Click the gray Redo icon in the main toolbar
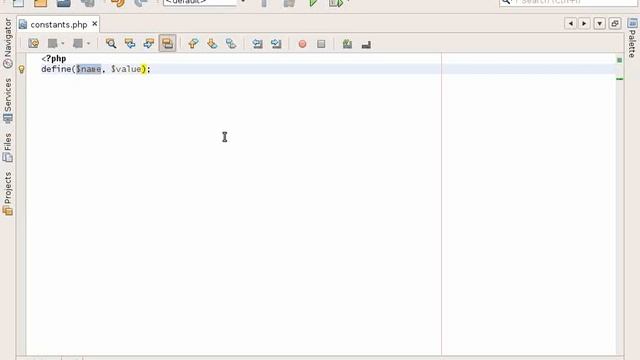The image size is (640, 360). click(x=141, y=3)
